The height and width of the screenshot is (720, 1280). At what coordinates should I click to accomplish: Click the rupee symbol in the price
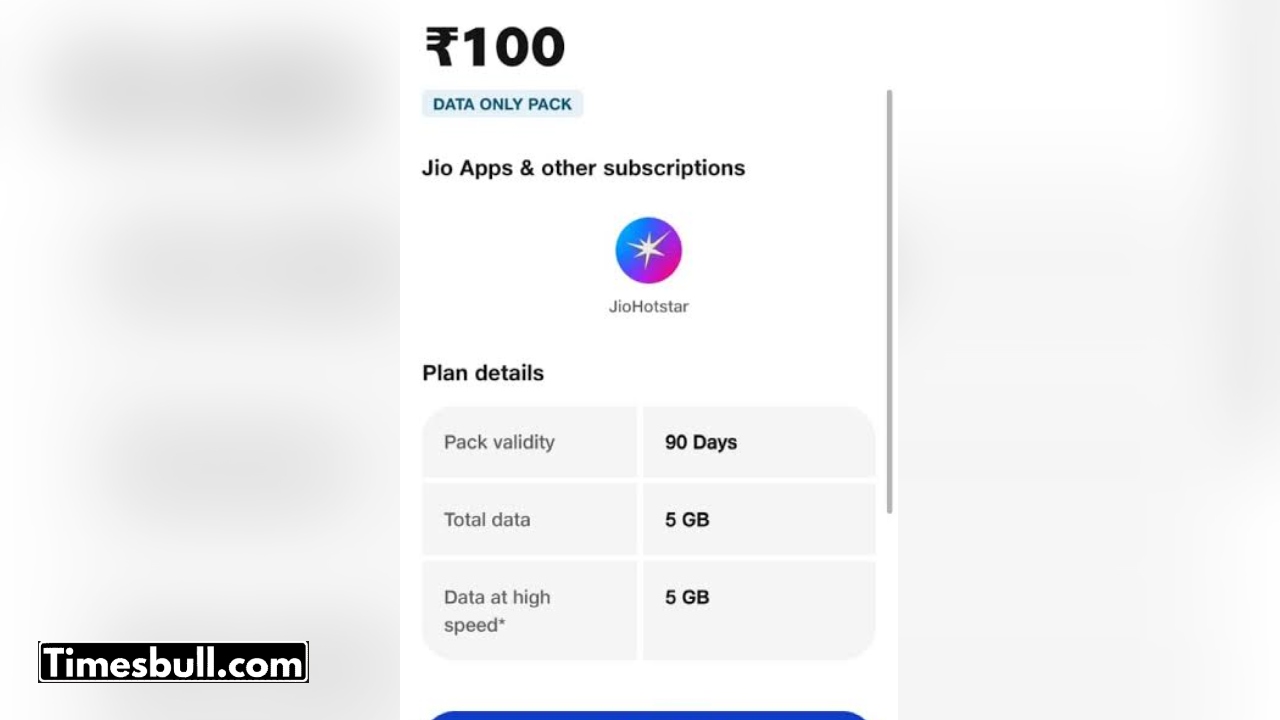441,47
